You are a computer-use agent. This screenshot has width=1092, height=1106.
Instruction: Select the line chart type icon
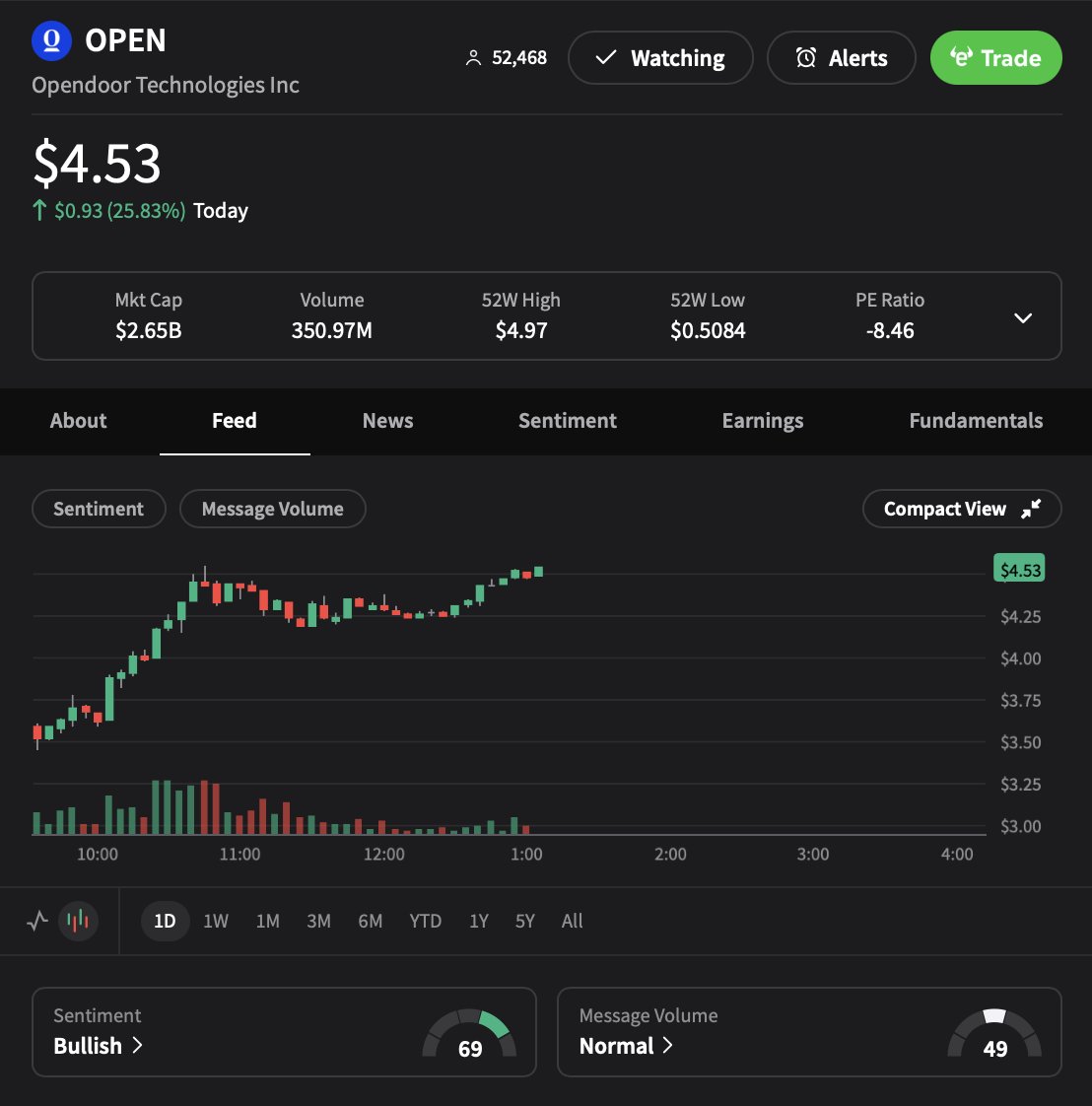click(x=37, y=921)
